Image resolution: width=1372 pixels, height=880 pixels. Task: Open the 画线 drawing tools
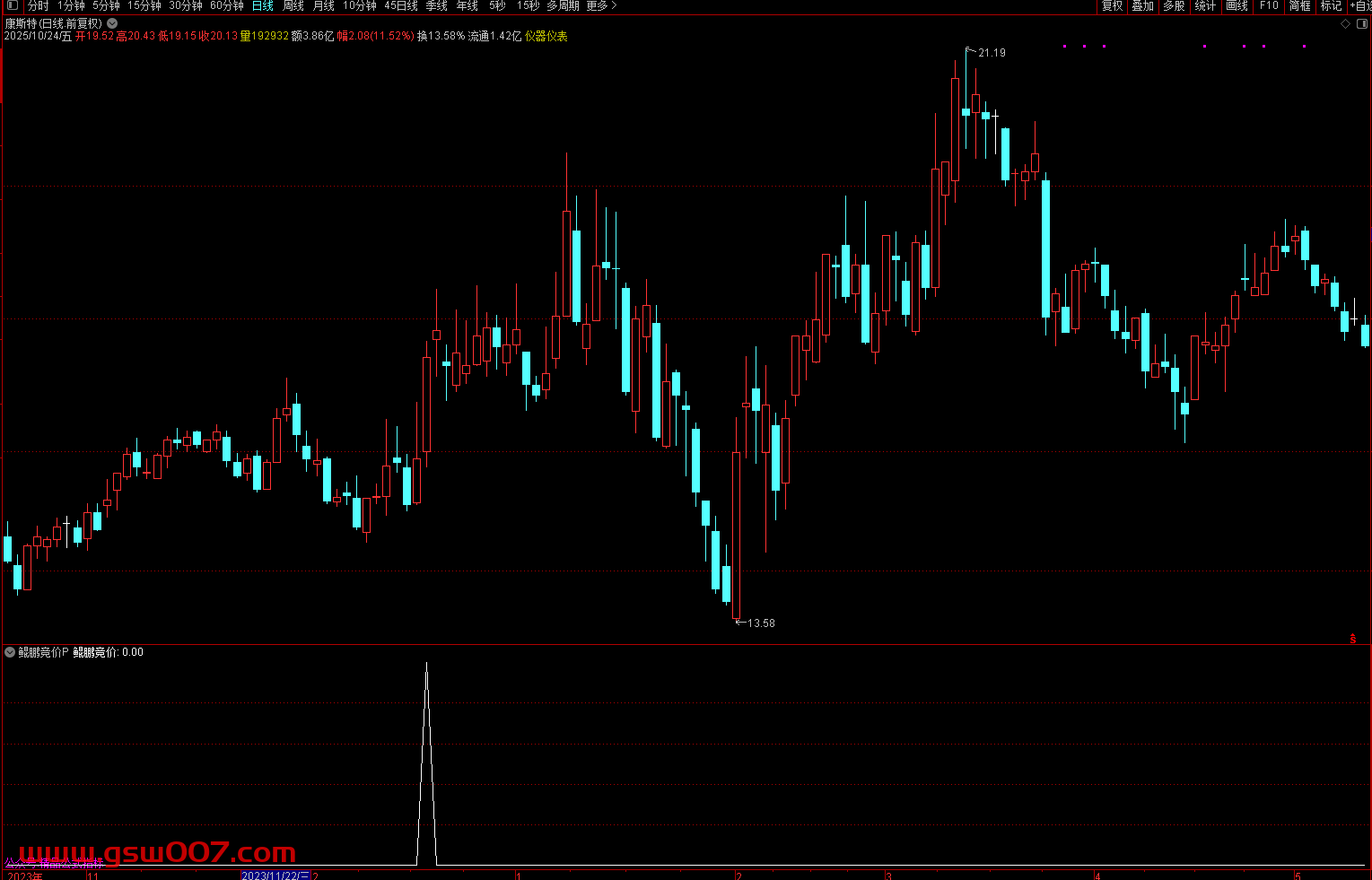[x=1237, y=6]
